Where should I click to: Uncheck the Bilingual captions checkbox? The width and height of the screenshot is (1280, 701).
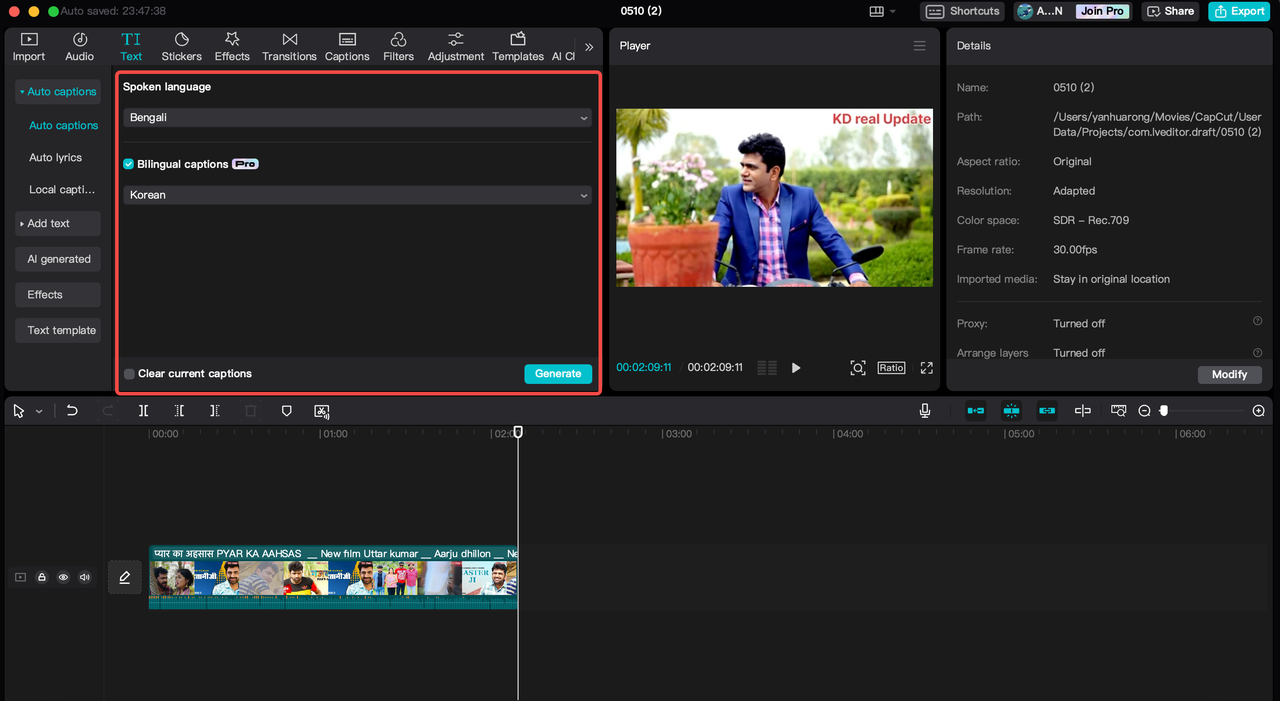129,164
